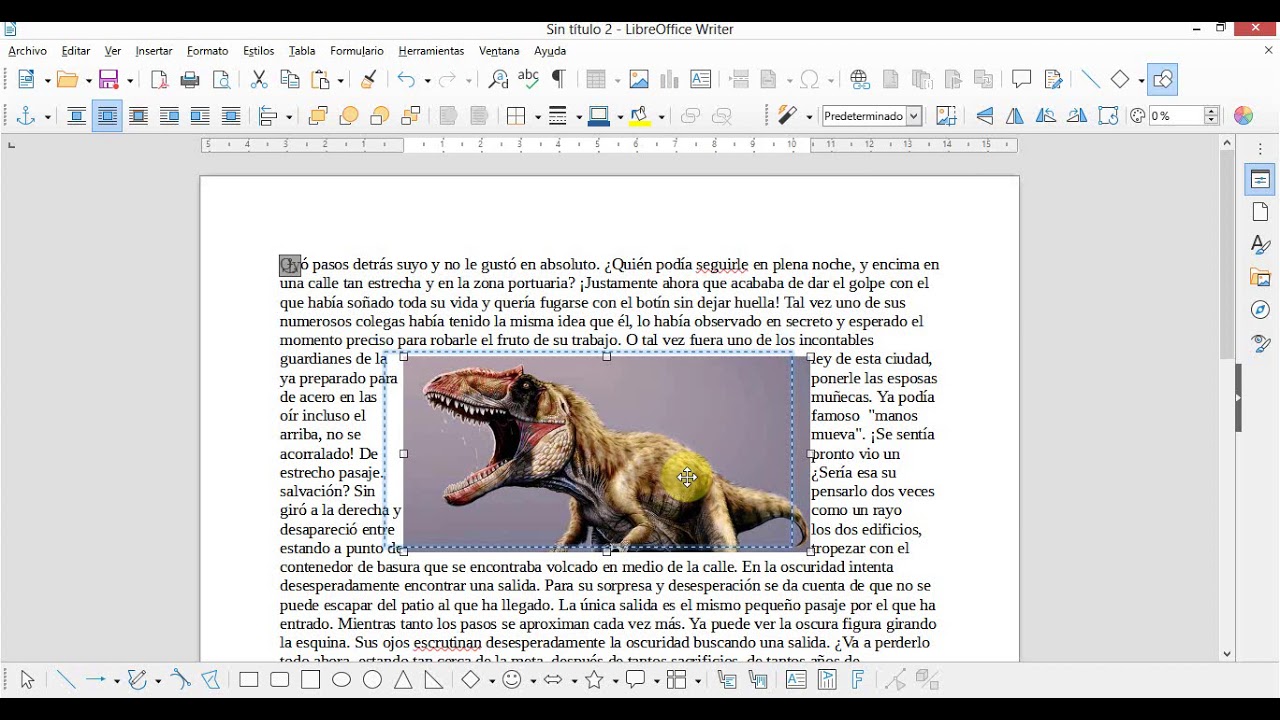The height and width of the screenshot is (720, 1280).
Task: Toggle the Show Draw Functions button
Action: [1162, 80]
